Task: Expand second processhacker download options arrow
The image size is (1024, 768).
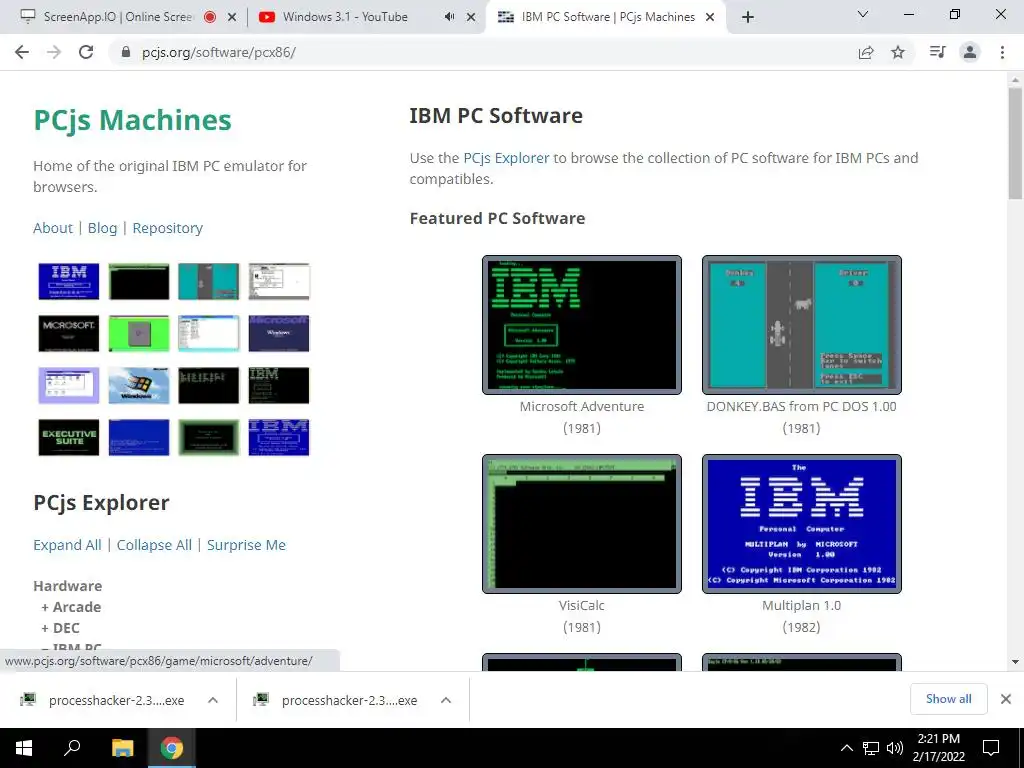Action: 446,700
